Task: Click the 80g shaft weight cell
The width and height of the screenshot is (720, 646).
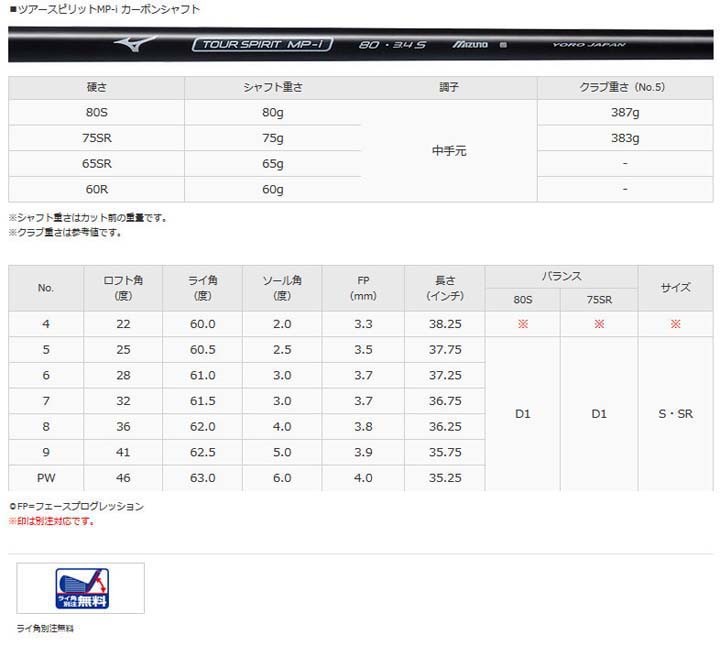Action: click(x=273, y=112)
